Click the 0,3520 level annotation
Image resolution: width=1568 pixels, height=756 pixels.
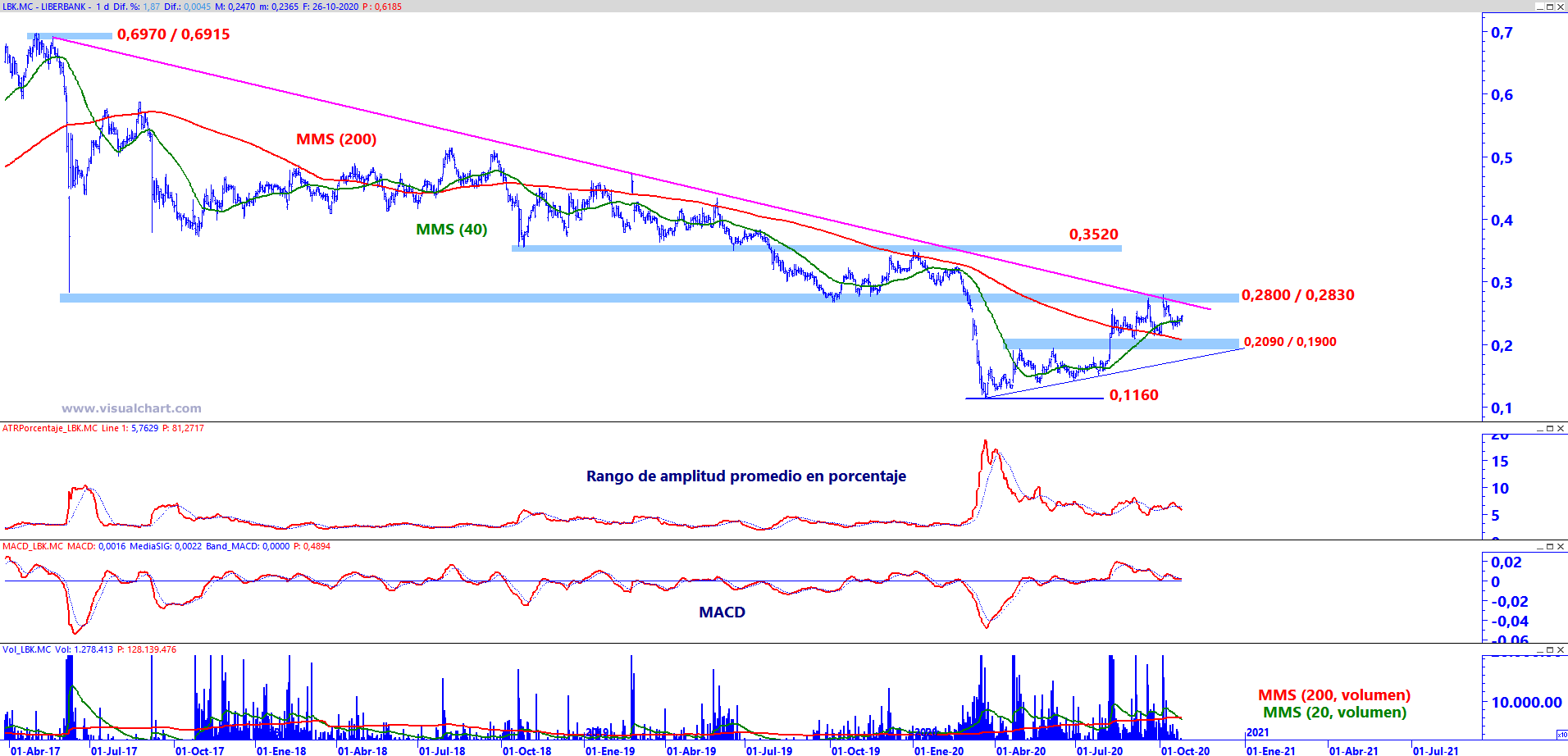1094,235
